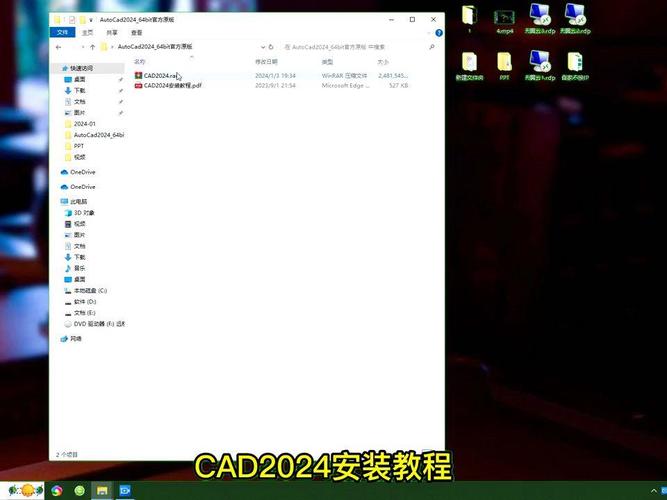Viewport: 667px width, 500px height.
Task: Refresh the current folder view
Action: (271, 47)
